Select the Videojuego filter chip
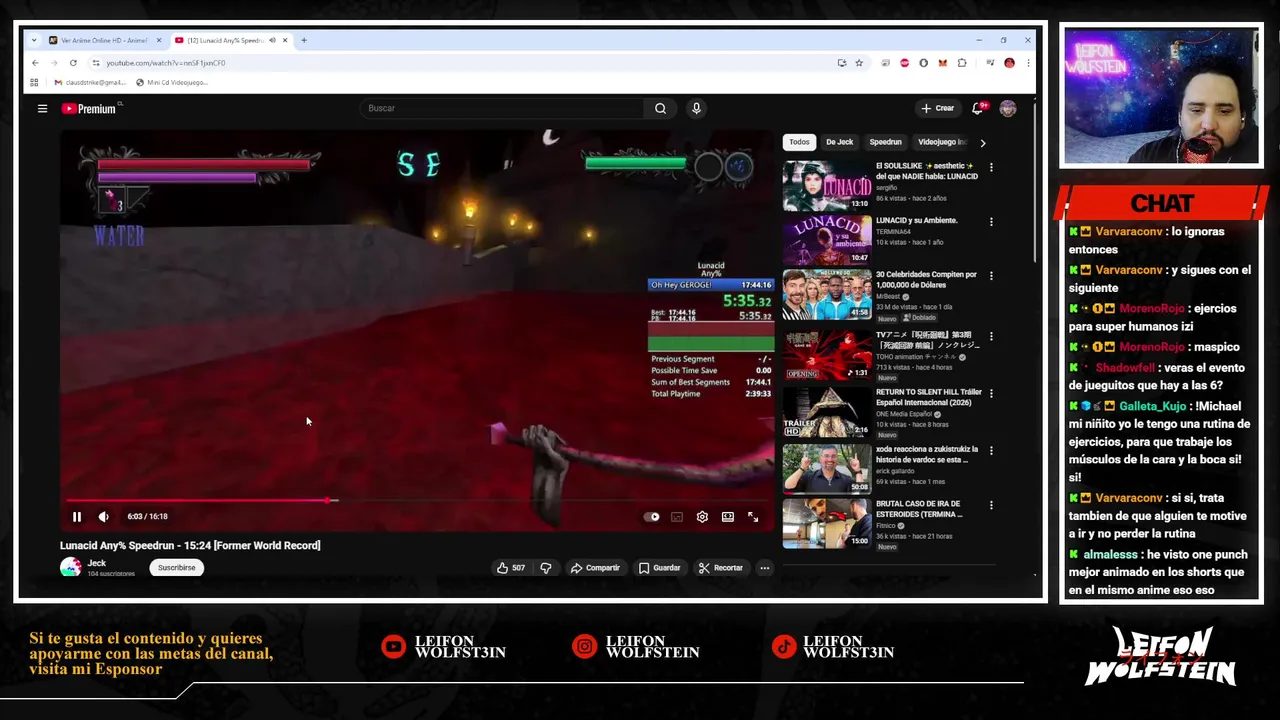This screenshot has width=1280, height=720. click(941, 142)
